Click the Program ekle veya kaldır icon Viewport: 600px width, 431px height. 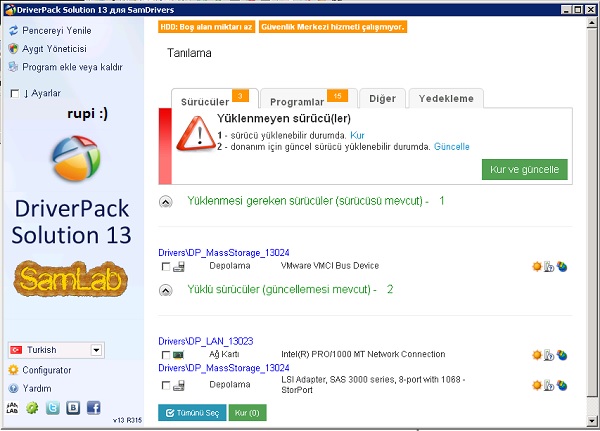pos(13,67)
